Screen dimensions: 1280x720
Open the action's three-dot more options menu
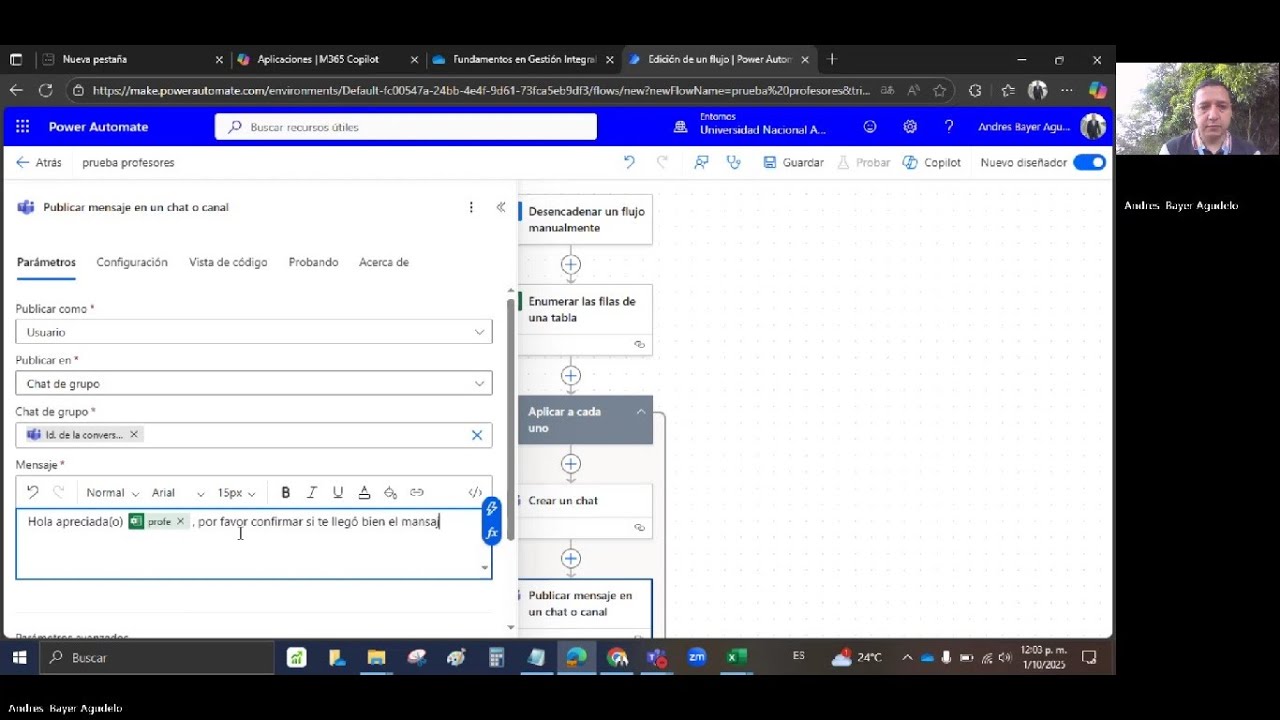(471, 207)
